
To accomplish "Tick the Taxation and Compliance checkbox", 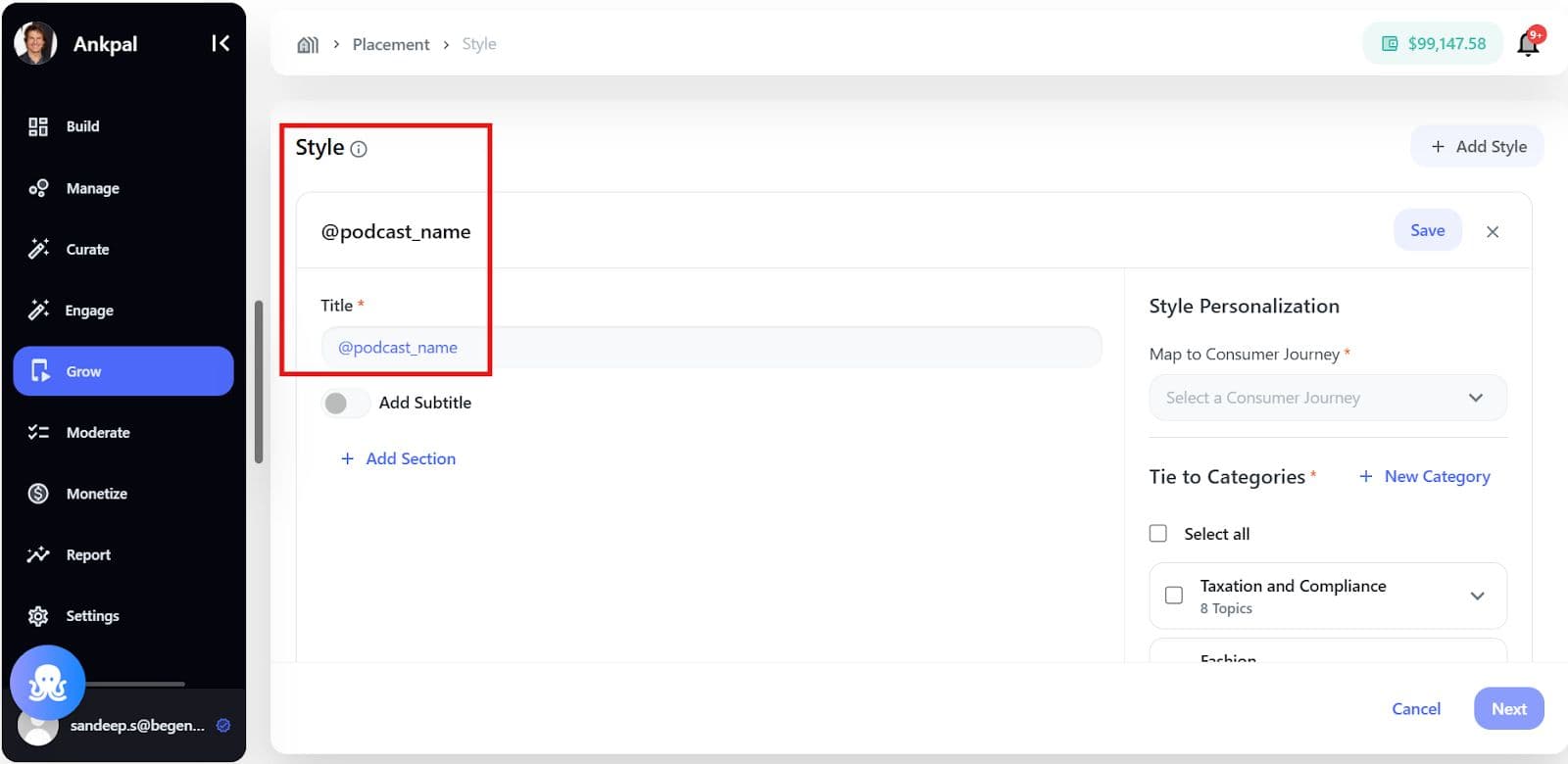I will 1173,596.
